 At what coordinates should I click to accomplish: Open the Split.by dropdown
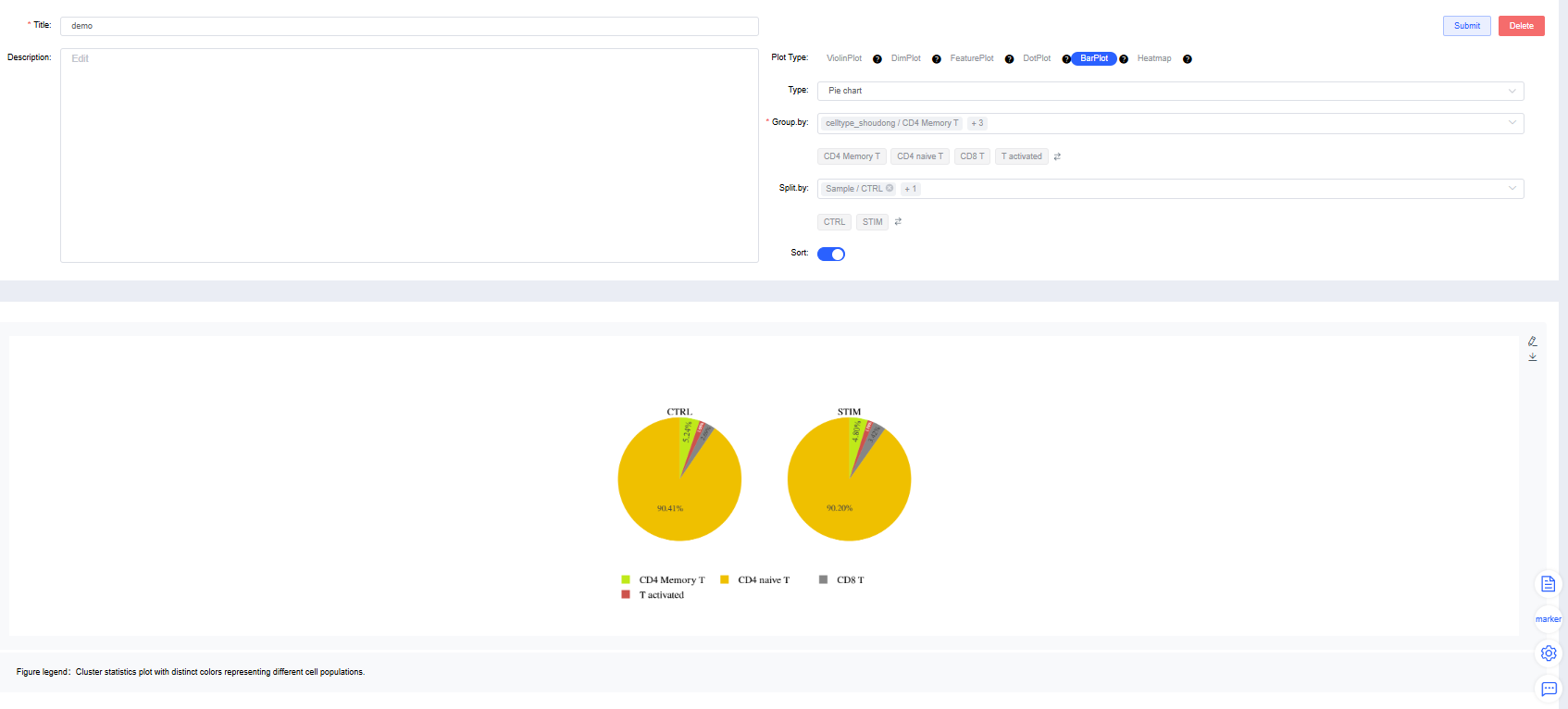coord(1170,189)
